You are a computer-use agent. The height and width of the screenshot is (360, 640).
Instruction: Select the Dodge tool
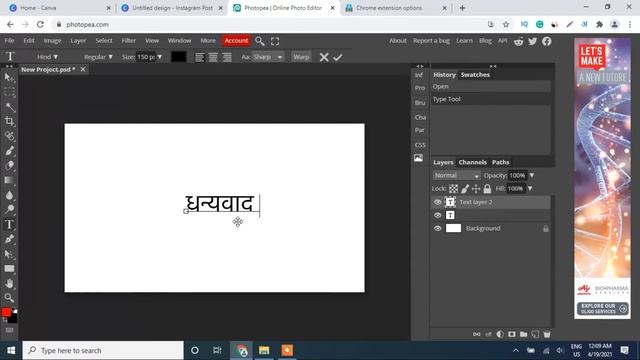tap(9, 209)
